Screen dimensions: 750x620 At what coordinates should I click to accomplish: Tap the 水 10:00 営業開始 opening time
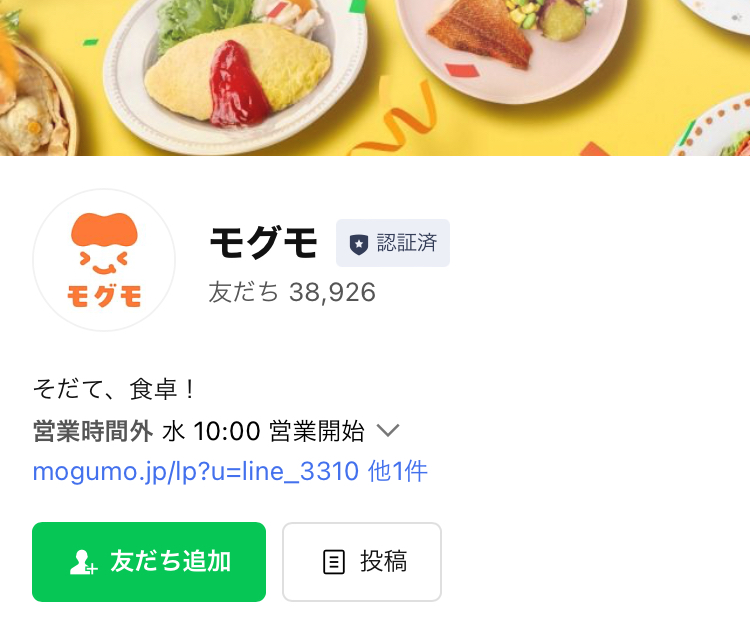click(264, 431)
